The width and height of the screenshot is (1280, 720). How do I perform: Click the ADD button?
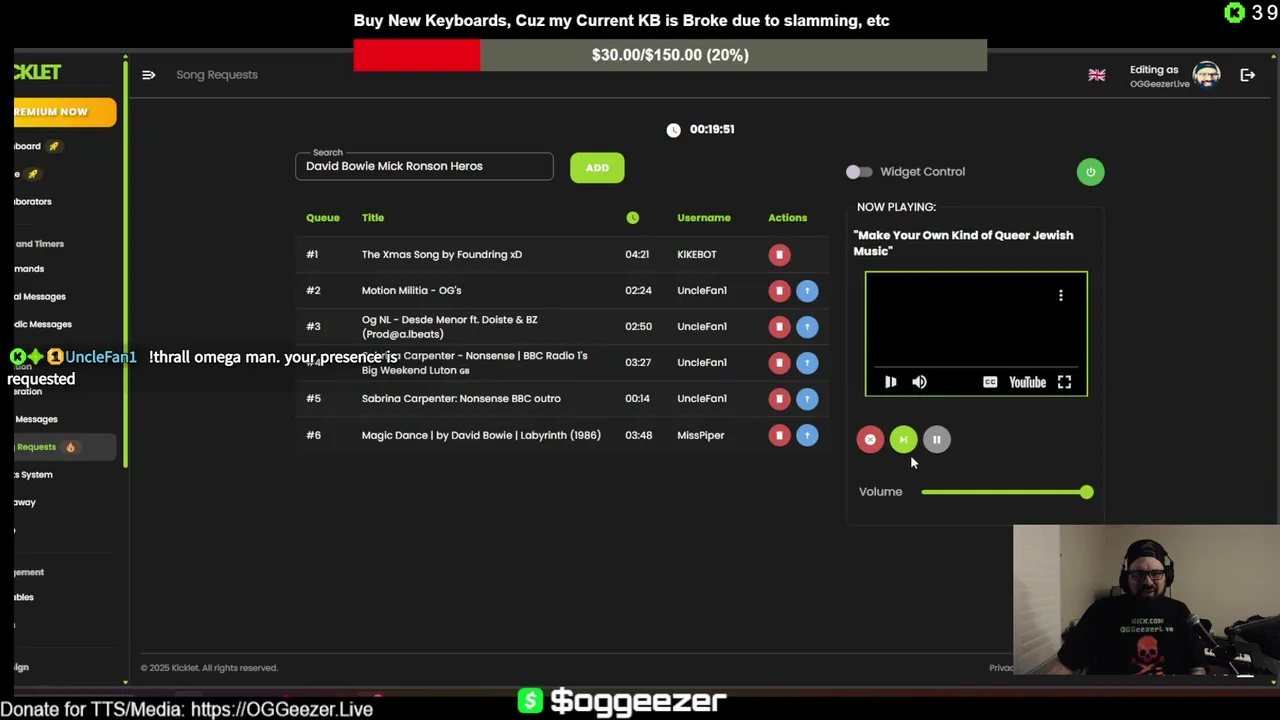point(597,168)
